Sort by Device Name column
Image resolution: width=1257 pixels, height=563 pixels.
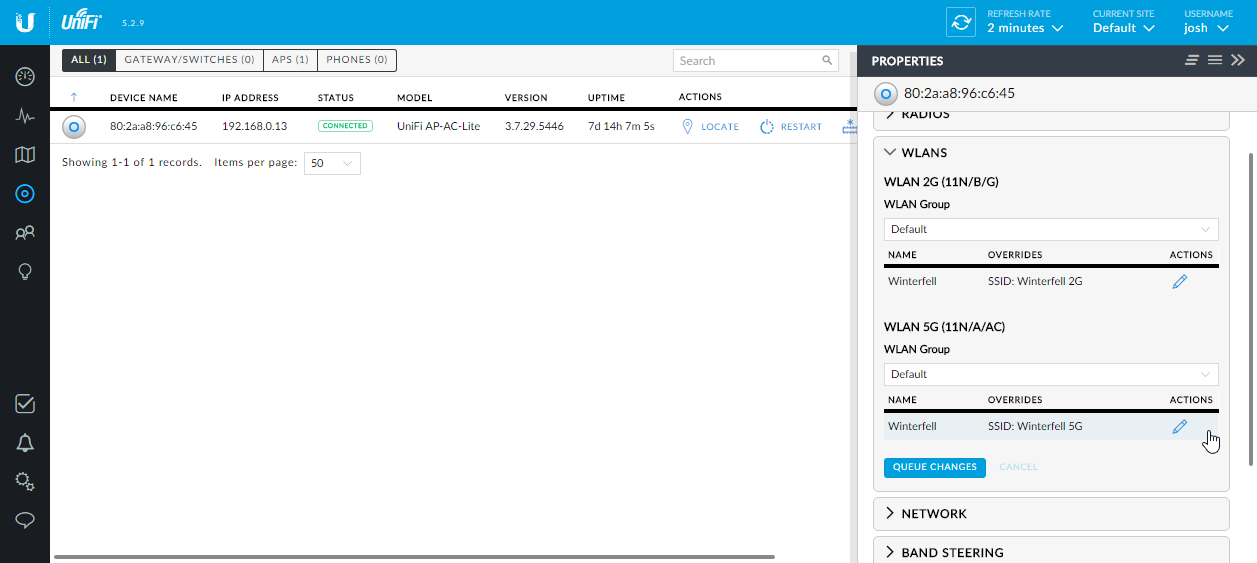[x=144, y=98]
